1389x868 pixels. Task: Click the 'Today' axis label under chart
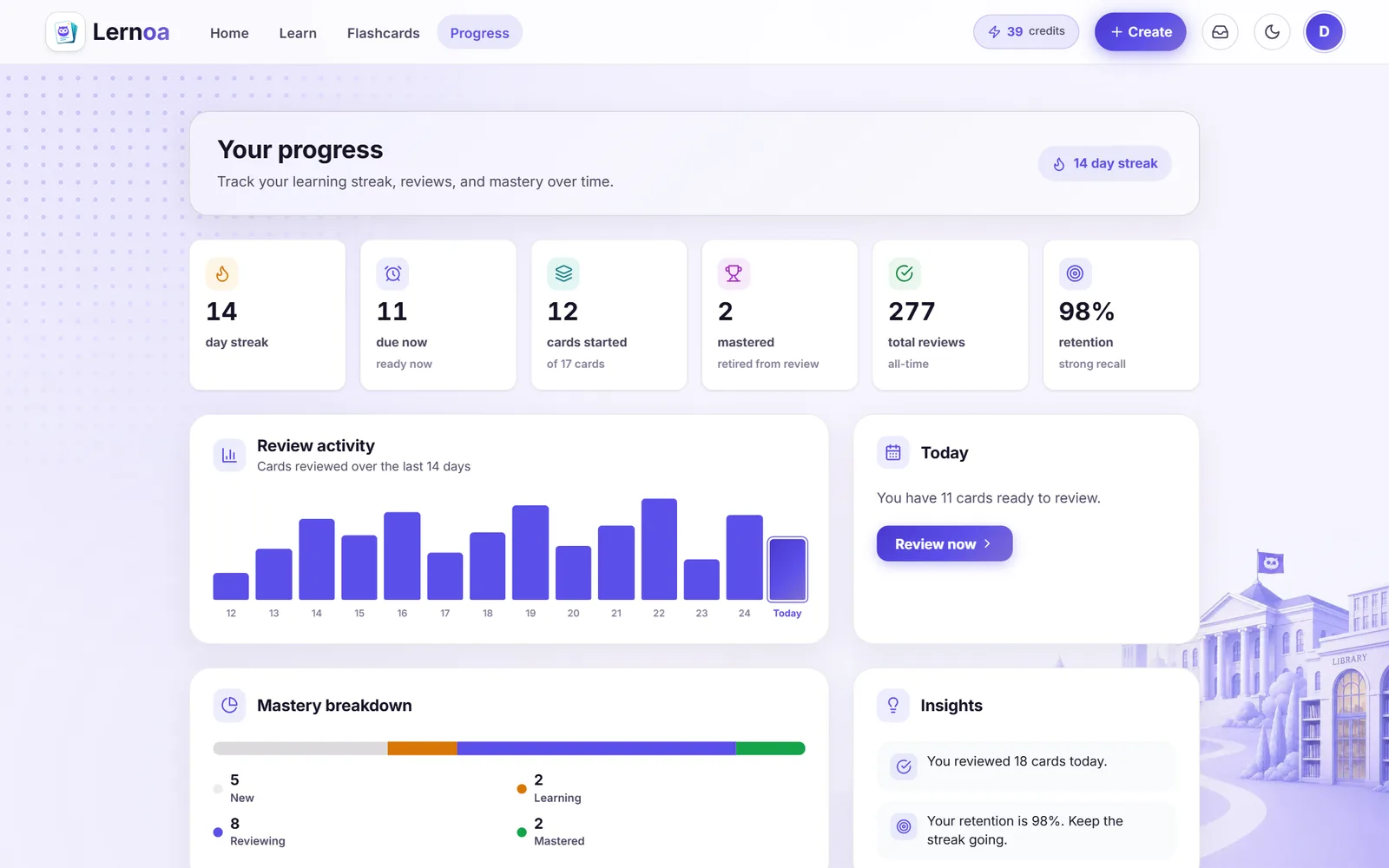(787, 613)
